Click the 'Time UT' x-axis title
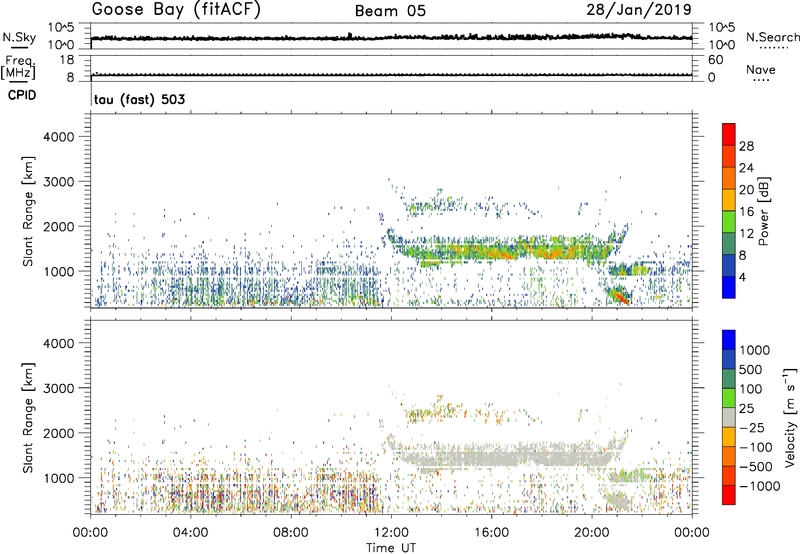The image size is (800, 554). [x=391, y=548]
